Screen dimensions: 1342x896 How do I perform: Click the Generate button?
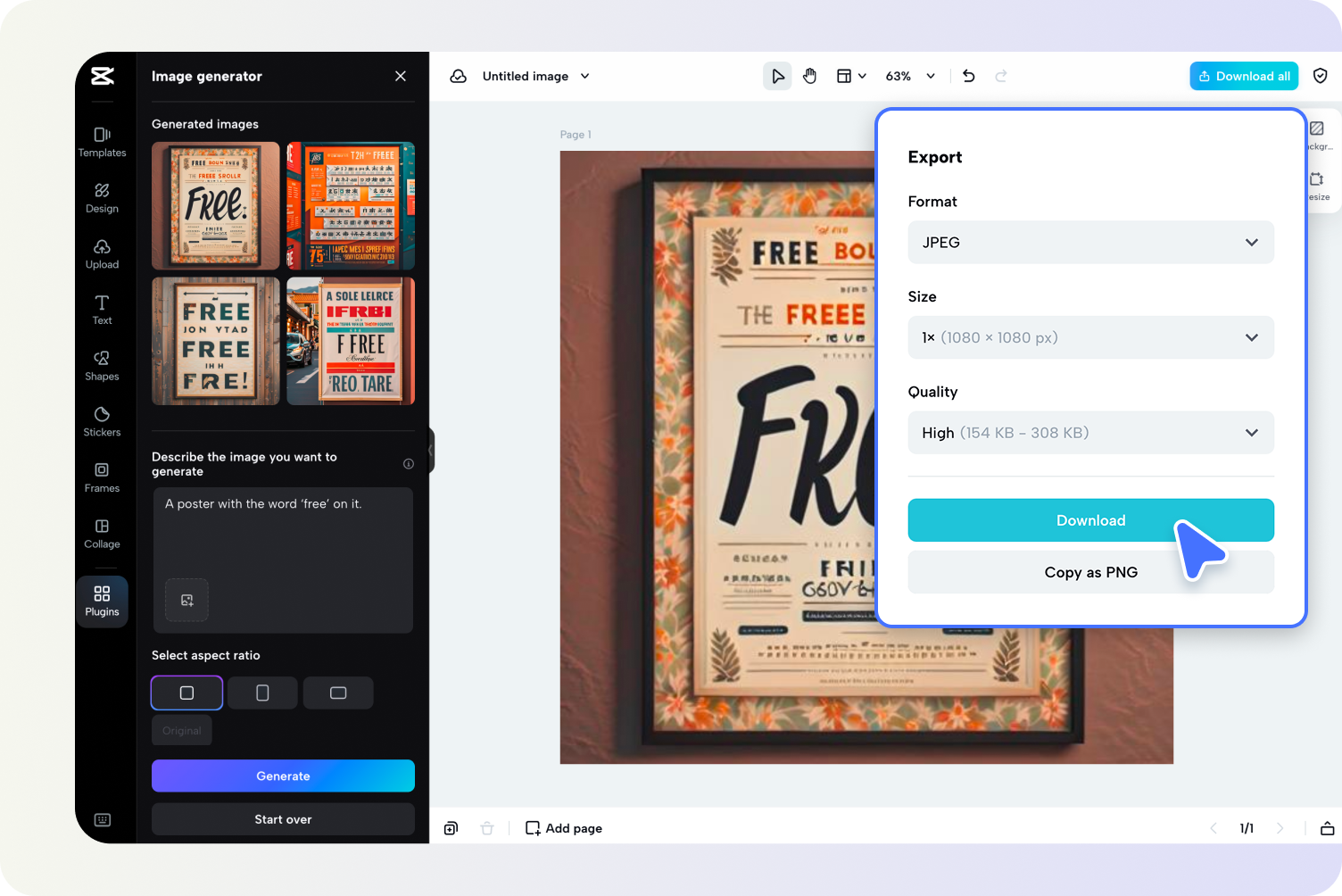pyautogui.click(x=283, y=776)
